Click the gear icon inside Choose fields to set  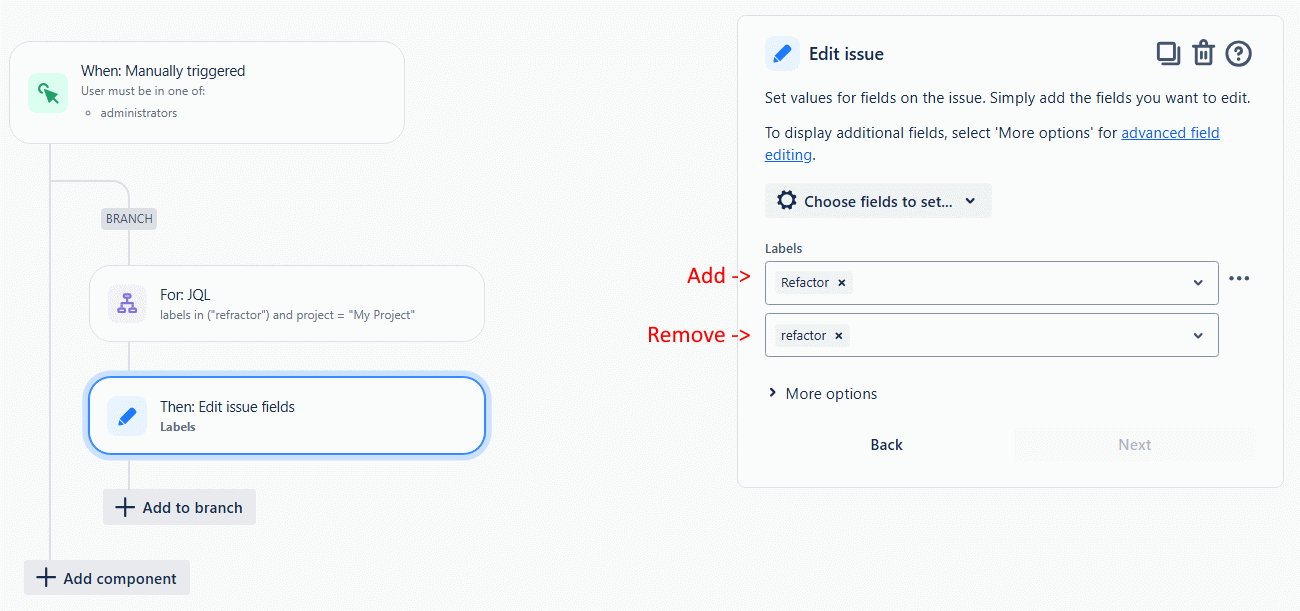[786, 200]
